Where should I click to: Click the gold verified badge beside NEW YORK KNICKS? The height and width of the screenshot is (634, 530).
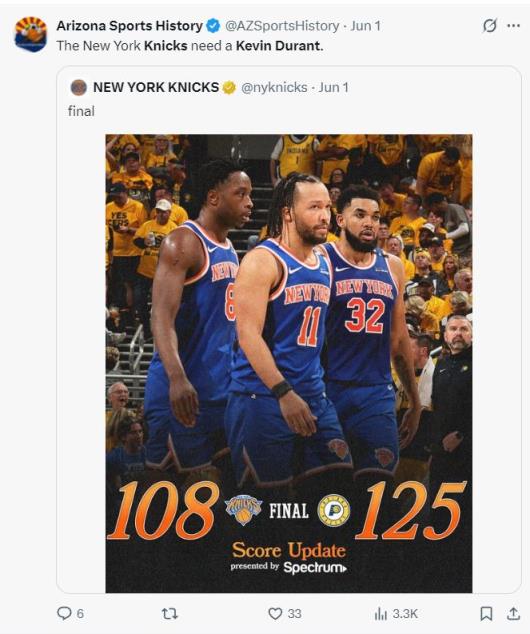[229, 87]
